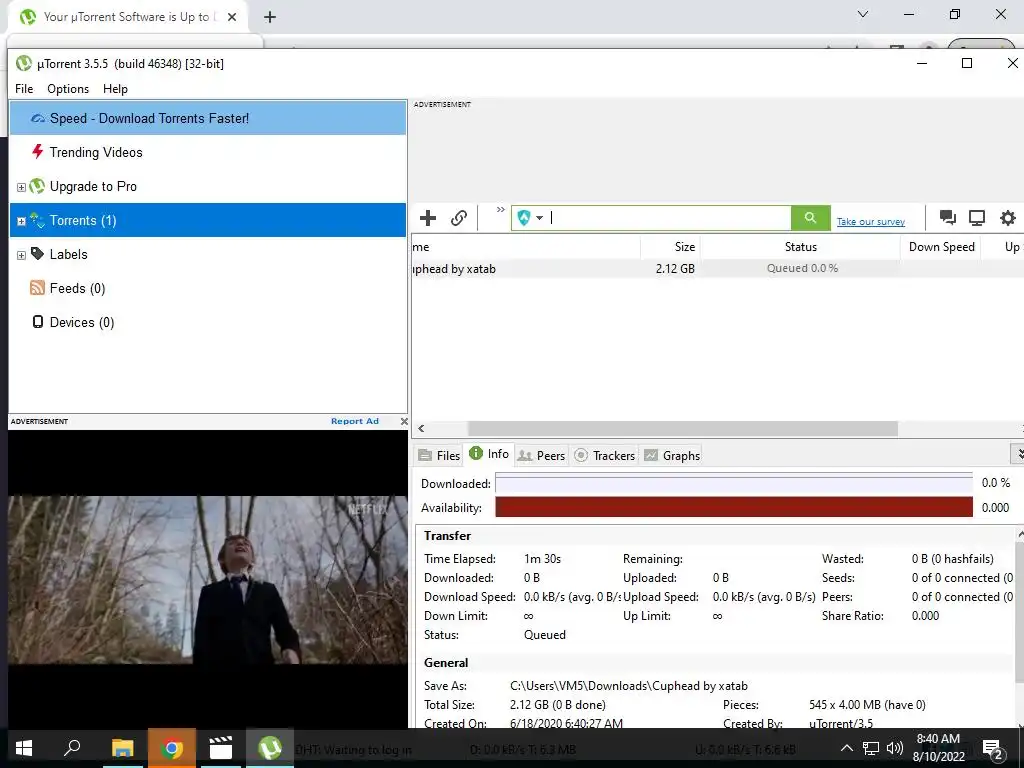Switch to the Peers tab
This screenshot has width=1024, height=768.
pyautogui.click(x=541, y=455)
